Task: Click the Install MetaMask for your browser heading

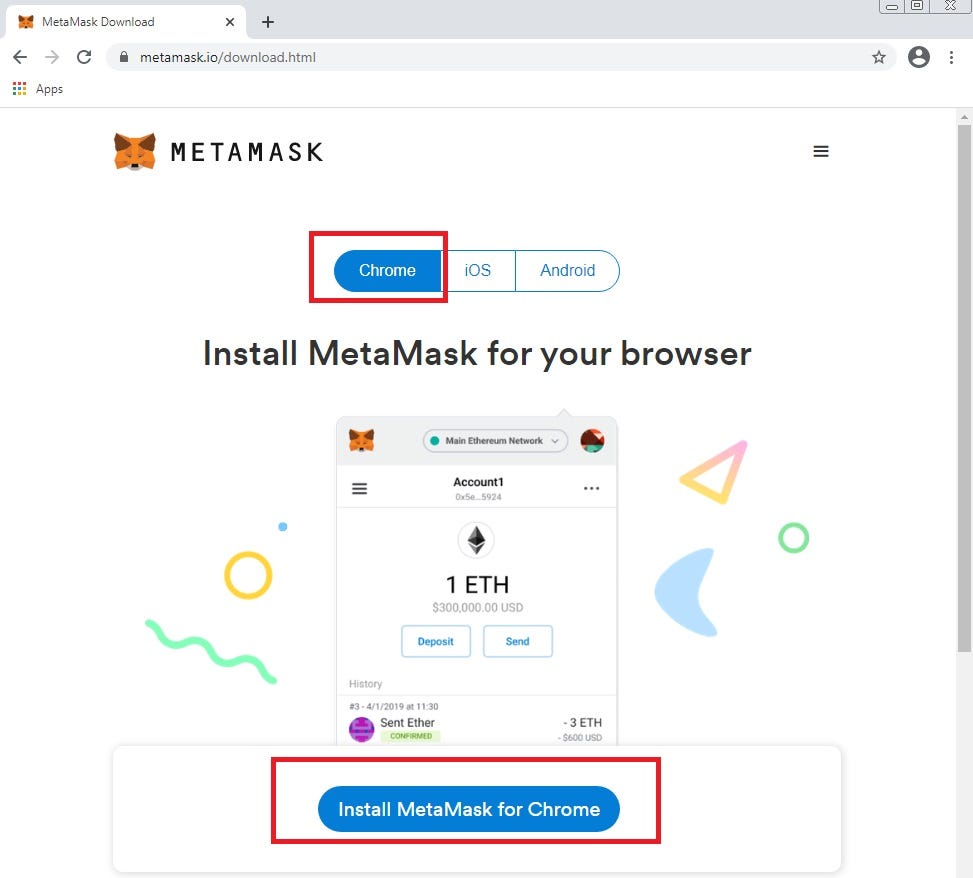Action: (477, 354)
